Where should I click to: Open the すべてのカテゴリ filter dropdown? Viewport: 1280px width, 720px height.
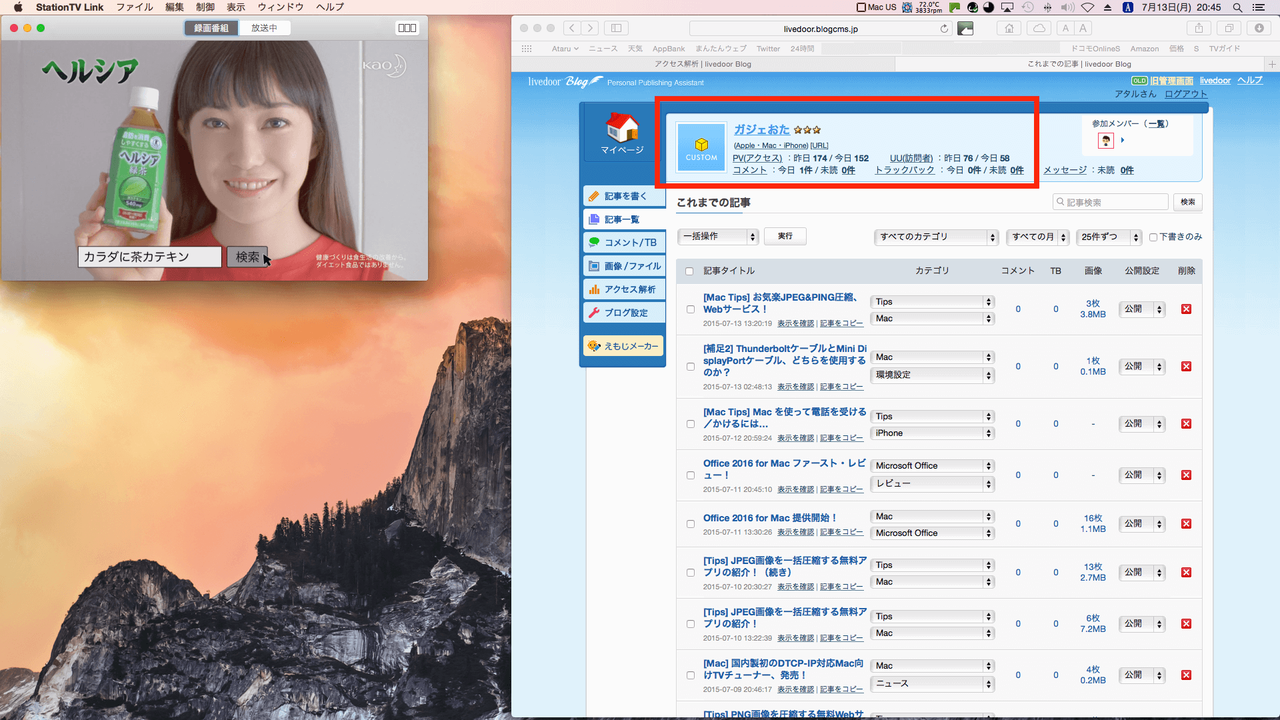pos(936,237)
